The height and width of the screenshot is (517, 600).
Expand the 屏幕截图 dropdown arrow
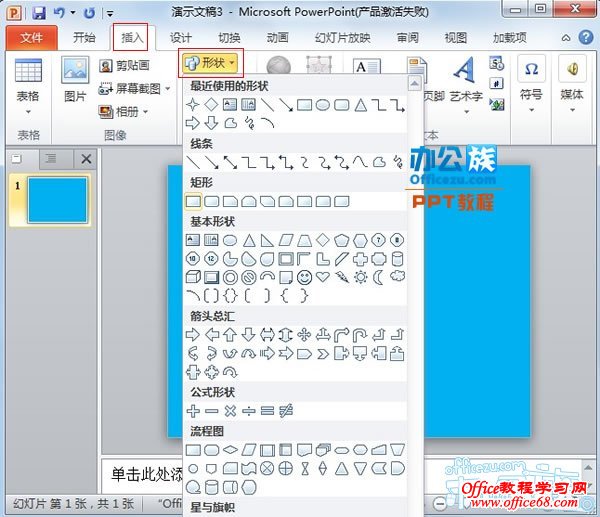168,89
